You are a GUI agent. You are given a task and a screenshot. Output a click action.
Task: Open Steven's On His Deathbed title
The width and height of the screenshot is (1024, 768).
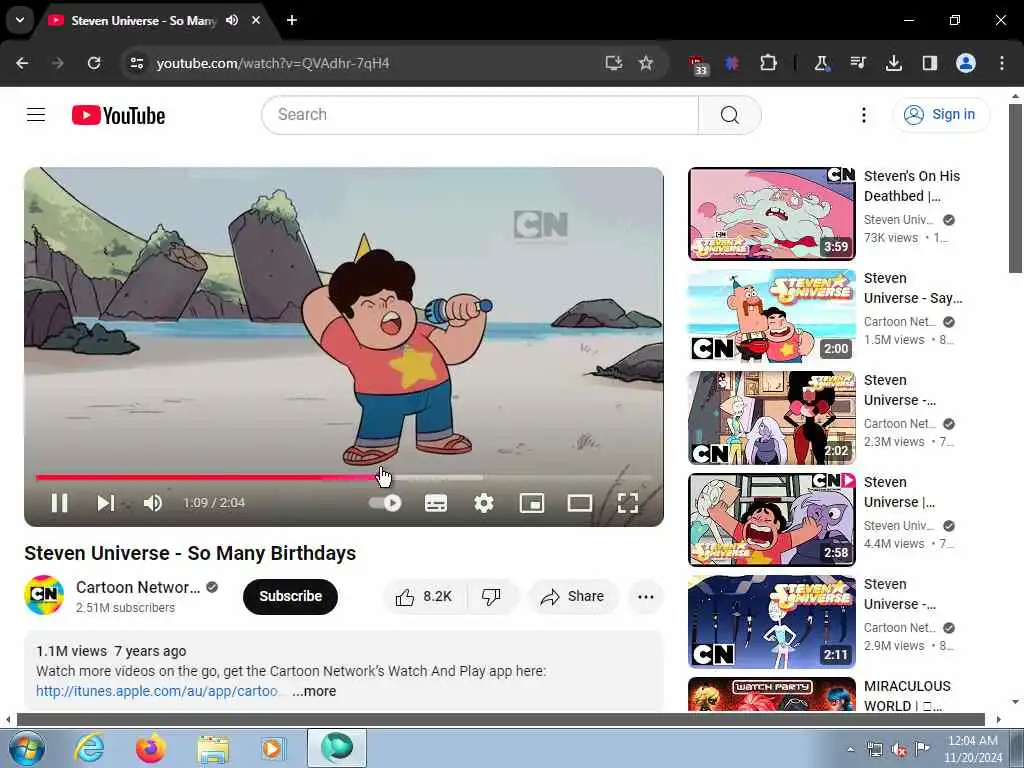912,186
